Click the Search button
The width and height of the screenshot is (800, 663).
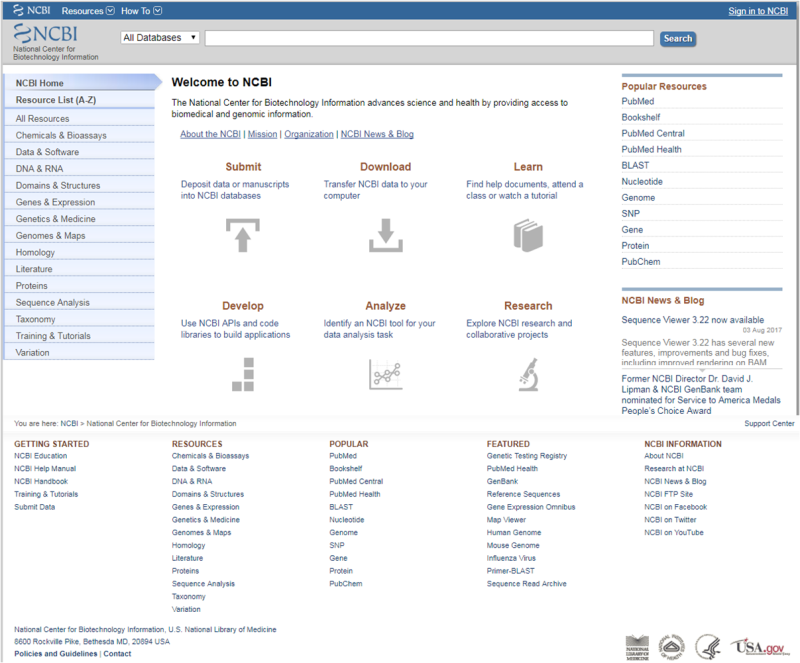(x=678, y=38)
